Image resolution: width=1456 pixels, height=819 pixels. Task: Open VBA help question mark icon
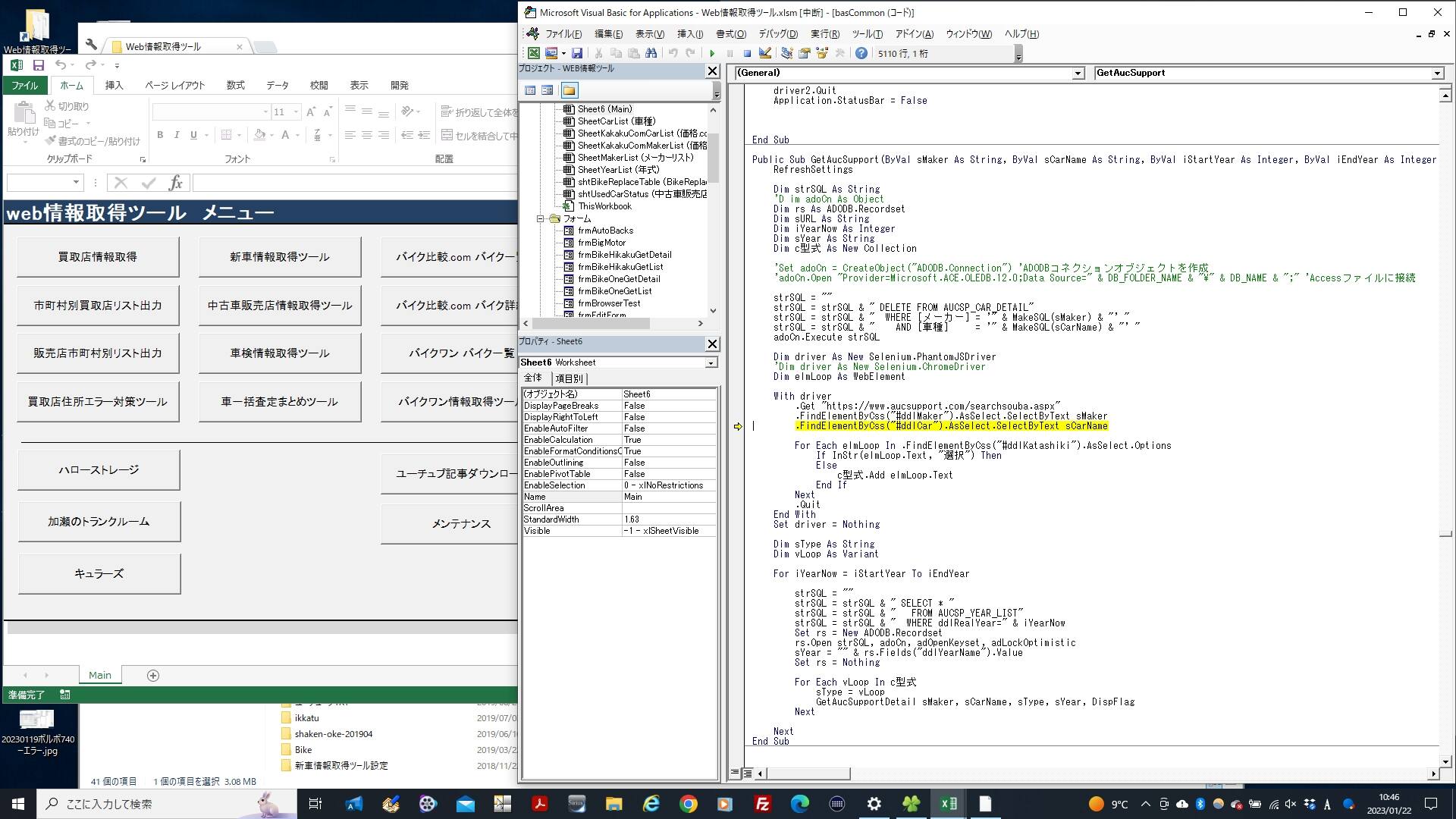point(861,53)
